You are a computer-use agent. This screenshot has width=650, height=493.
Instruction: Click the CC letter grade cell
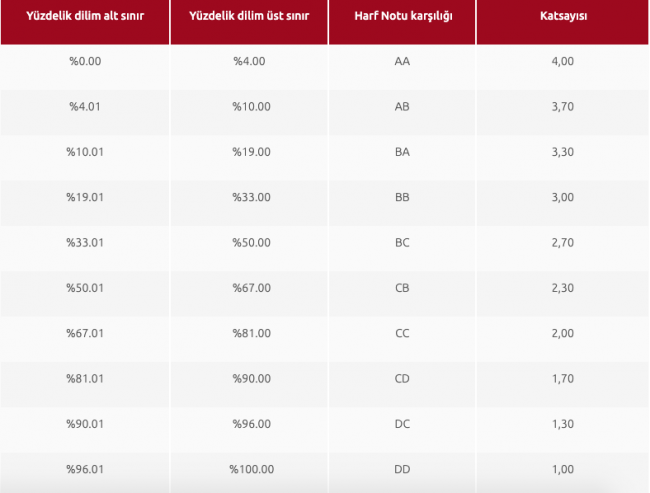coord(402,339)
